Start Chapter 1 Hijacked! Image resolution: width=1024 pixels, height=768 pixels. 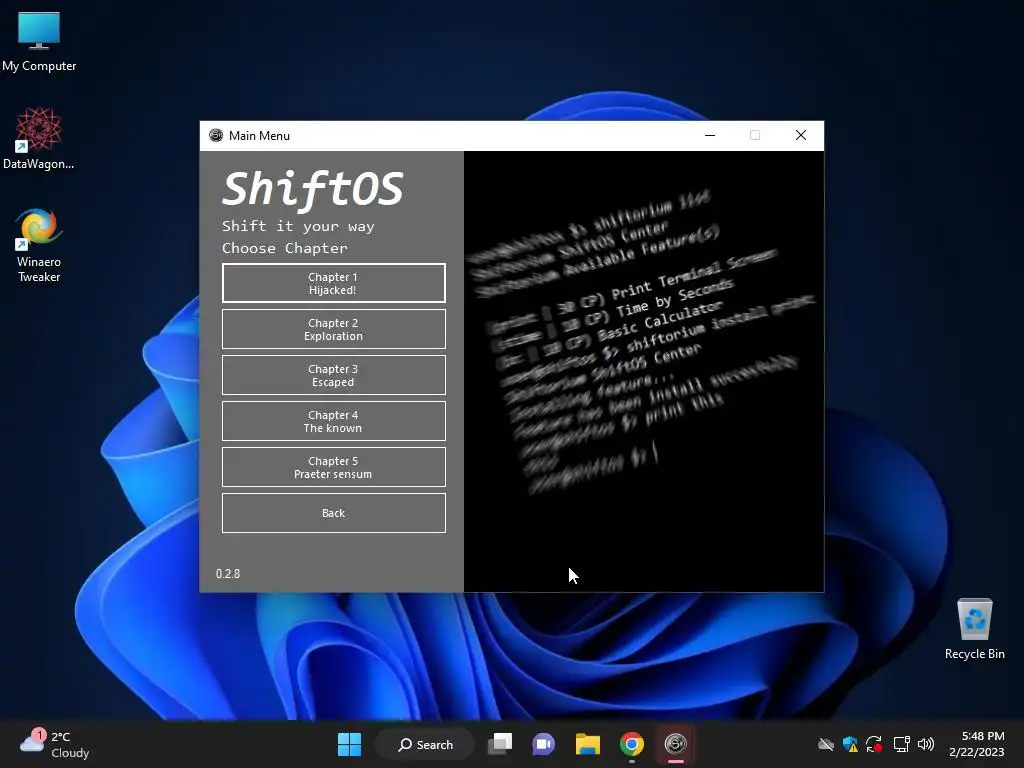point(334,283)
